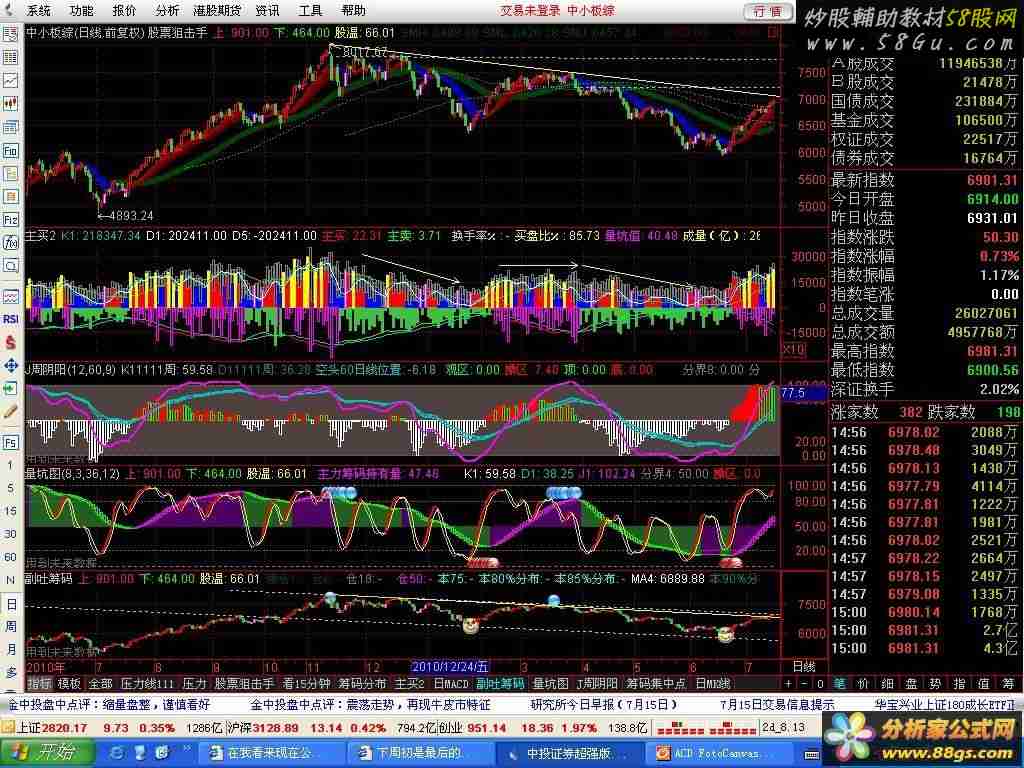Click the top list-view icon in left toolbar
This screenshot has width=1024, height=768.
pyautogui.click(x=10, y=35)
